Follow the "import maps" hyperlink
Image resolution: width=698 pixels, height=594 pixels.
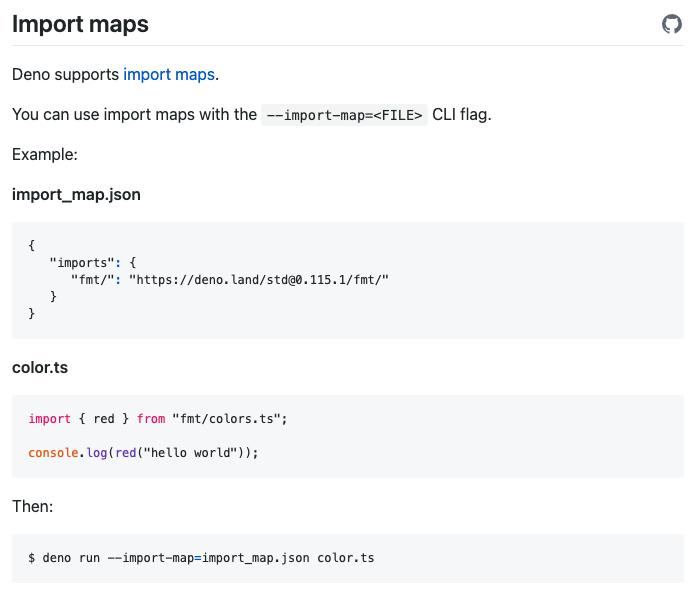point(169,74)
